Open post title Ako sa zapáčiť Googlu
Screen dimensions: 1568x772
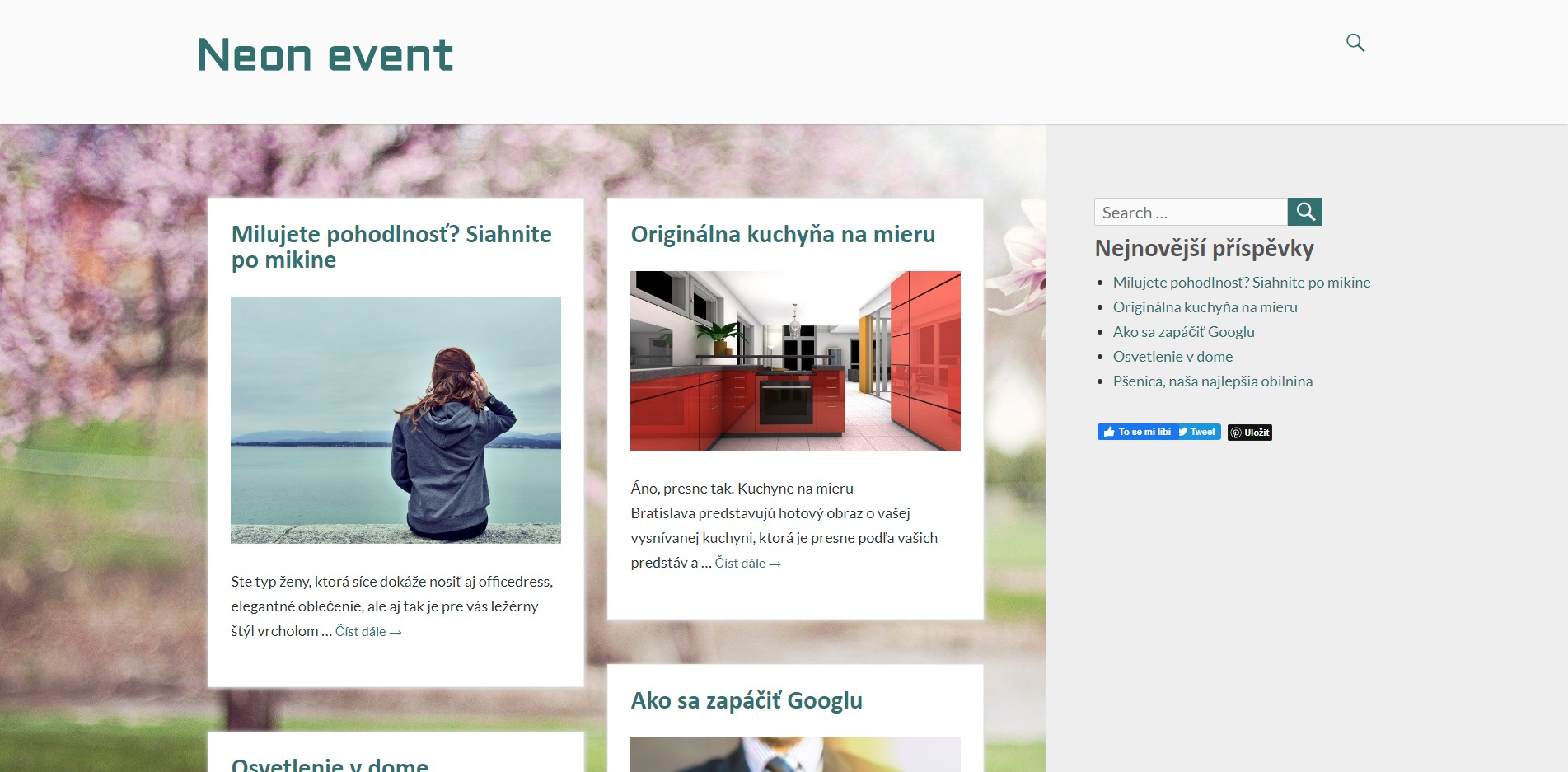pyautogui.click(x=747, y=700)
